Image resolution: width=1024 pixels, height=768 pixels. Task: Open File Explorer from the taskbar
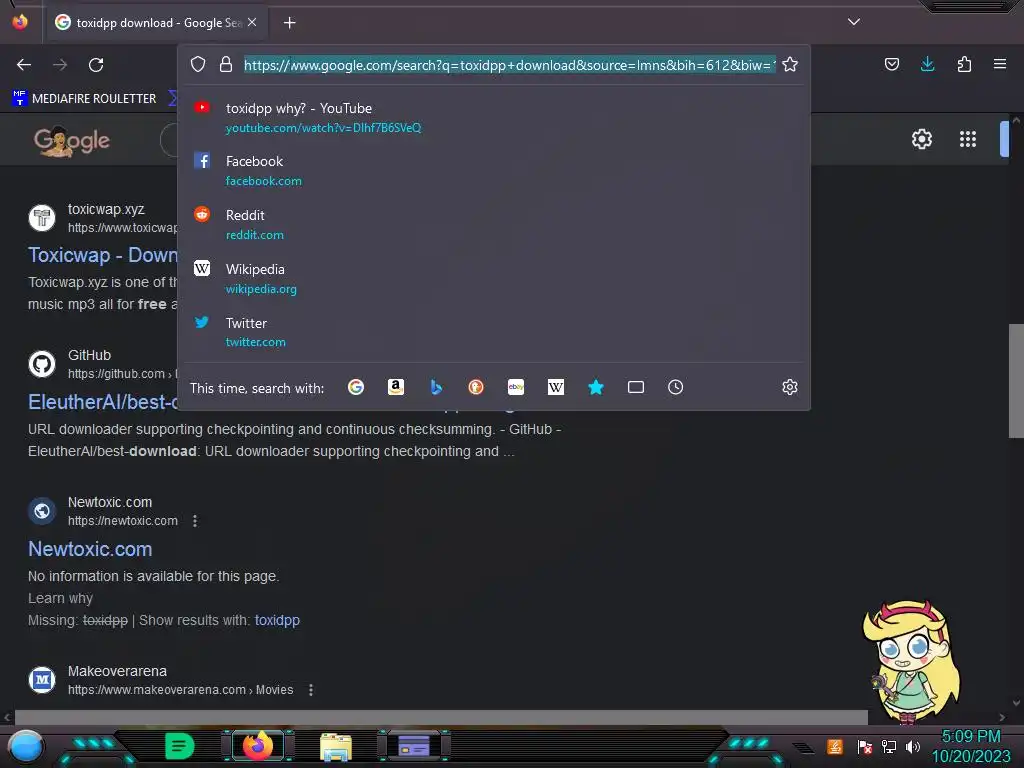pyautogui.click(x=336, y=747)
